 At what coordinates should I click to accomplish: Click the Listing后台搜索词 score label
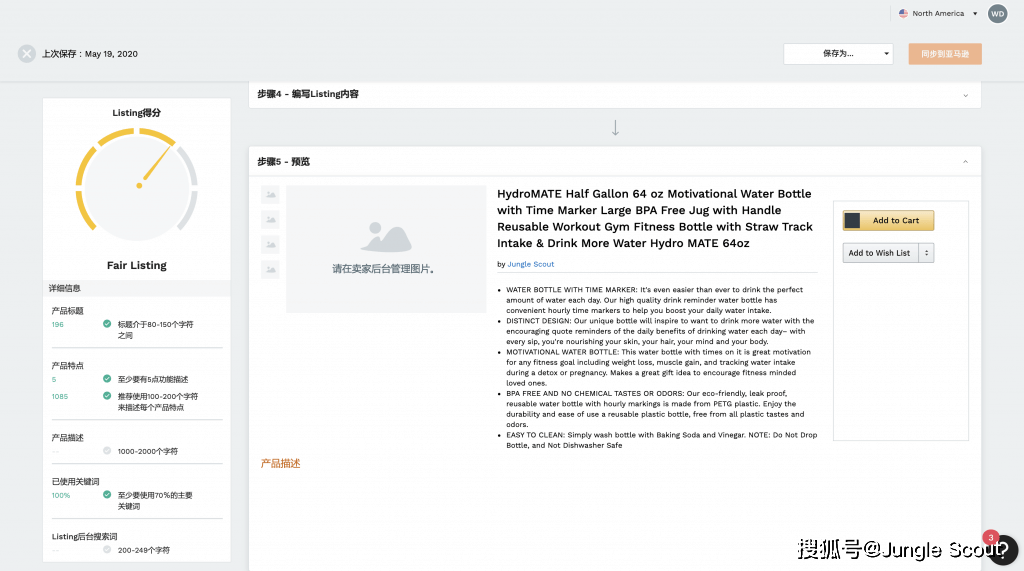(84, 536)
